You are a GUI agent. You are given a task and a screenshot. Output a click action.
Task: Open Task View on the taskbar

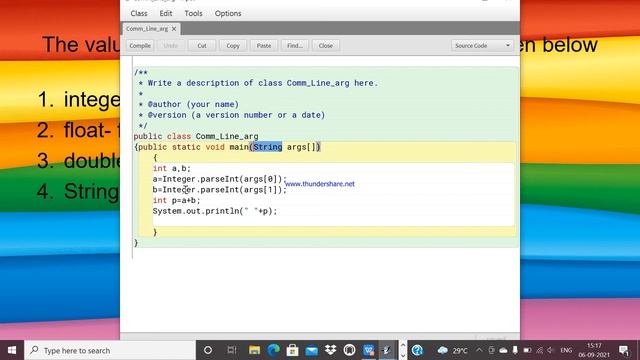coord(232,350)
